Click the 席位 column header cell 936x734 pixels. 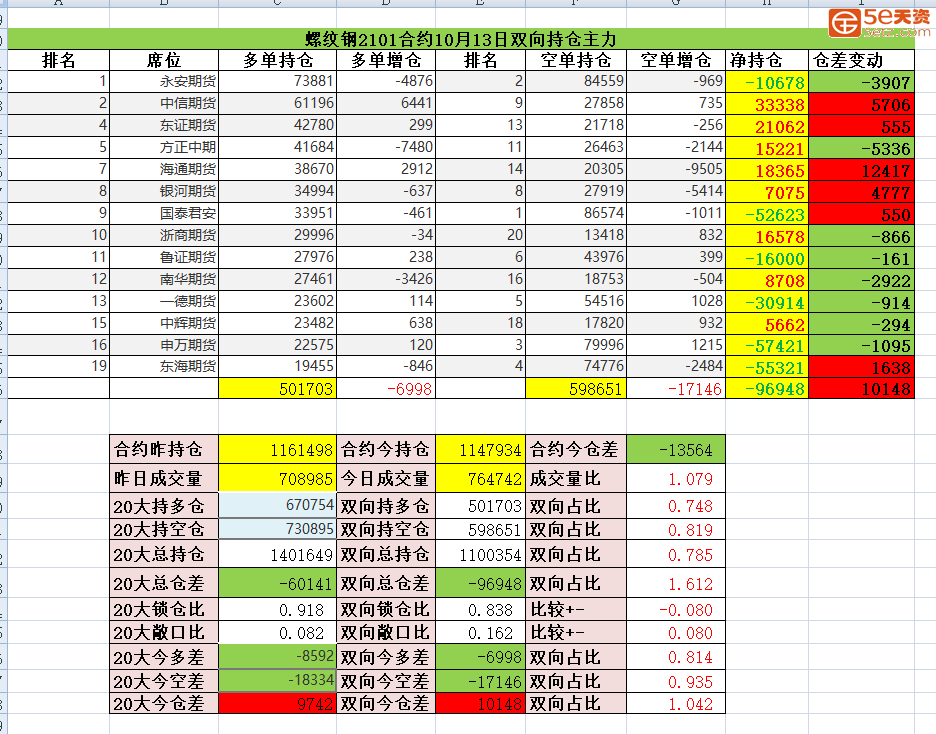pyautogui.click(x=164, y=61)
